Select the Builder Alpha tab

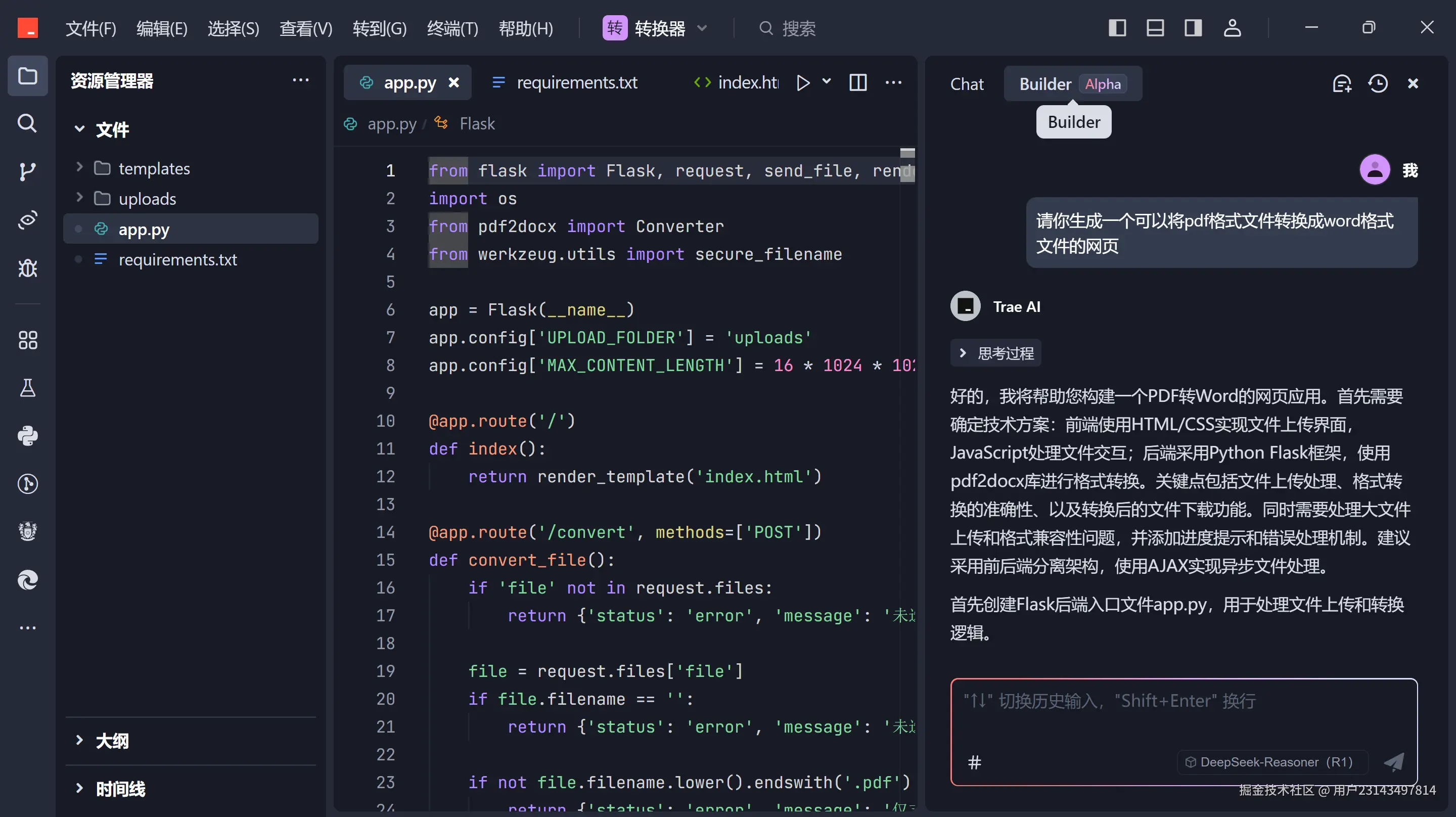(1072, 84)
